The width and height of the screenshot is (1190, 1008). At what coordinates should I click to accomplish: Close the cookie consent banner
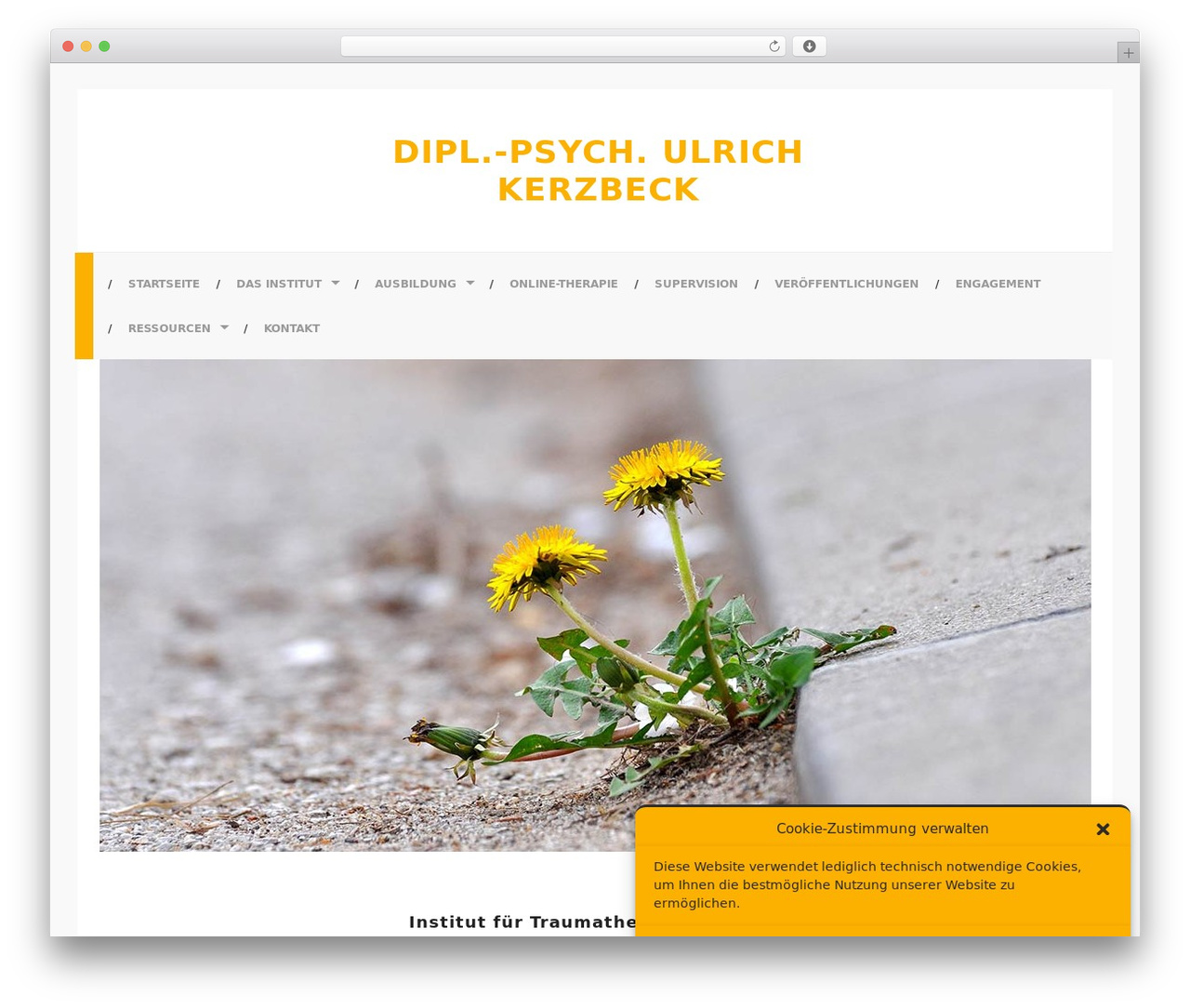coord(1103,829)
